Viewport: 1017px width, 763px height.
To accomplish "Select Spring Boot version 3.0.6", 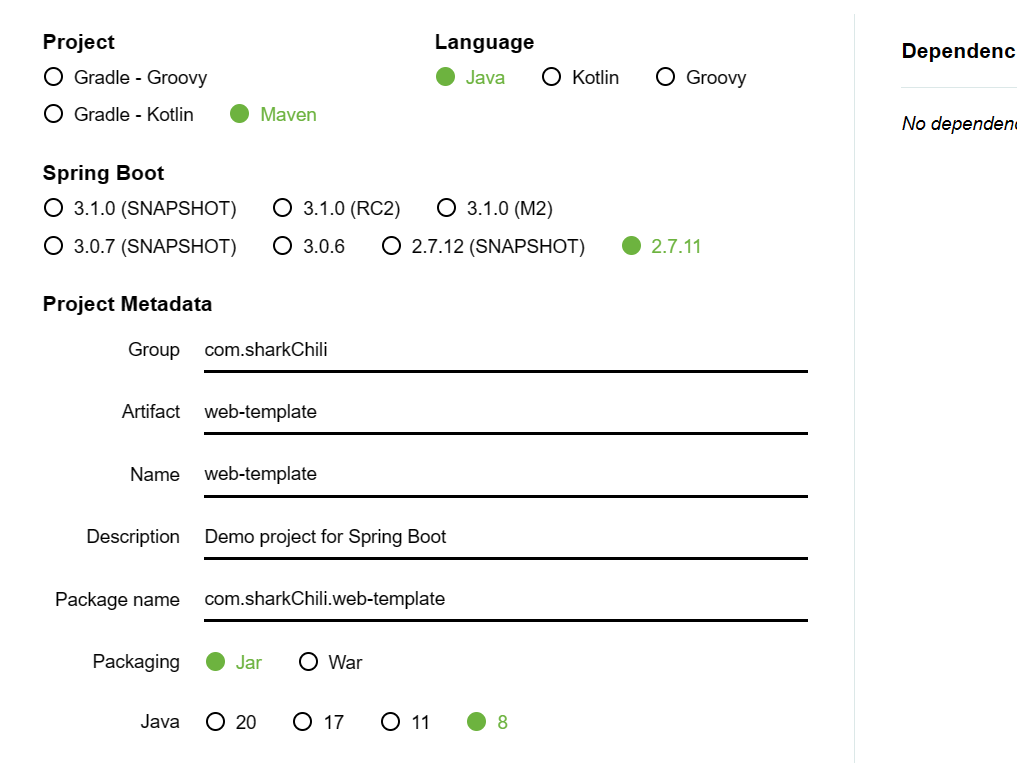I will 283,246.
